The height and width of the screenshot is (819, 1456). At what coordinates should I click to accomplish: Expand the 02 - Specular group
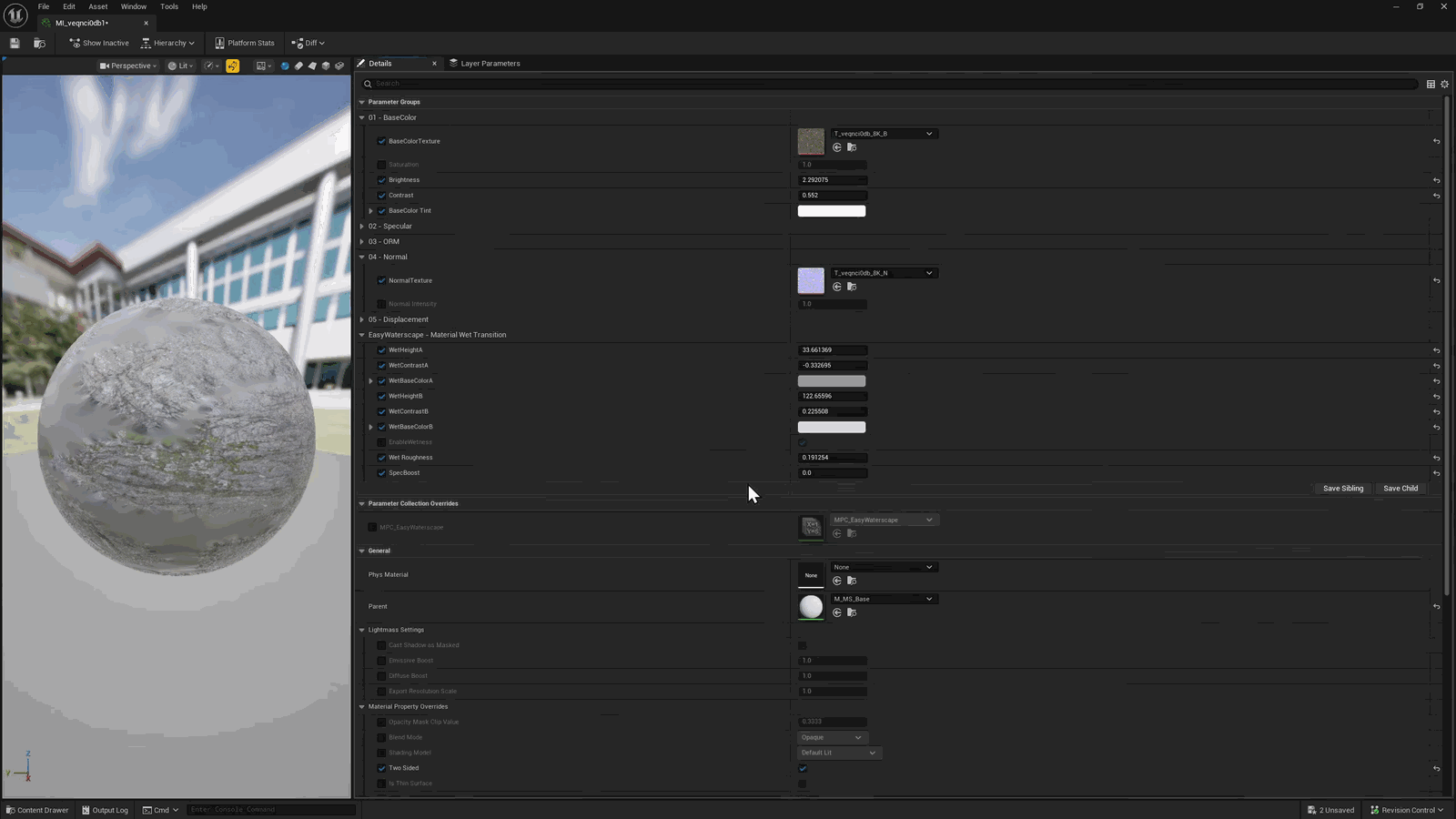pyautogui.click(x=362, y=227)
